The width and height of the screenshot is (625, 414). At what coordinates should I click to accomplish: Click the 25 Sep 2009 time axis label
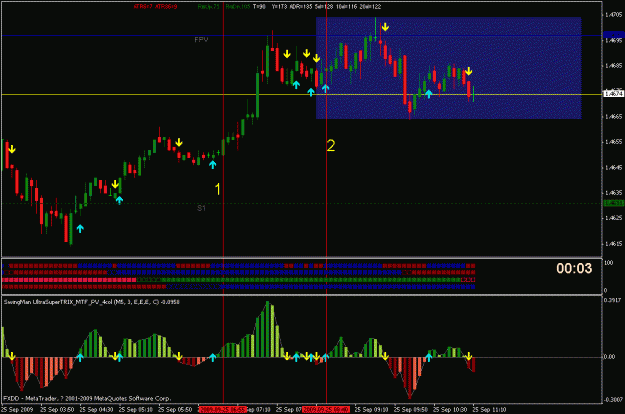(17, 409)
